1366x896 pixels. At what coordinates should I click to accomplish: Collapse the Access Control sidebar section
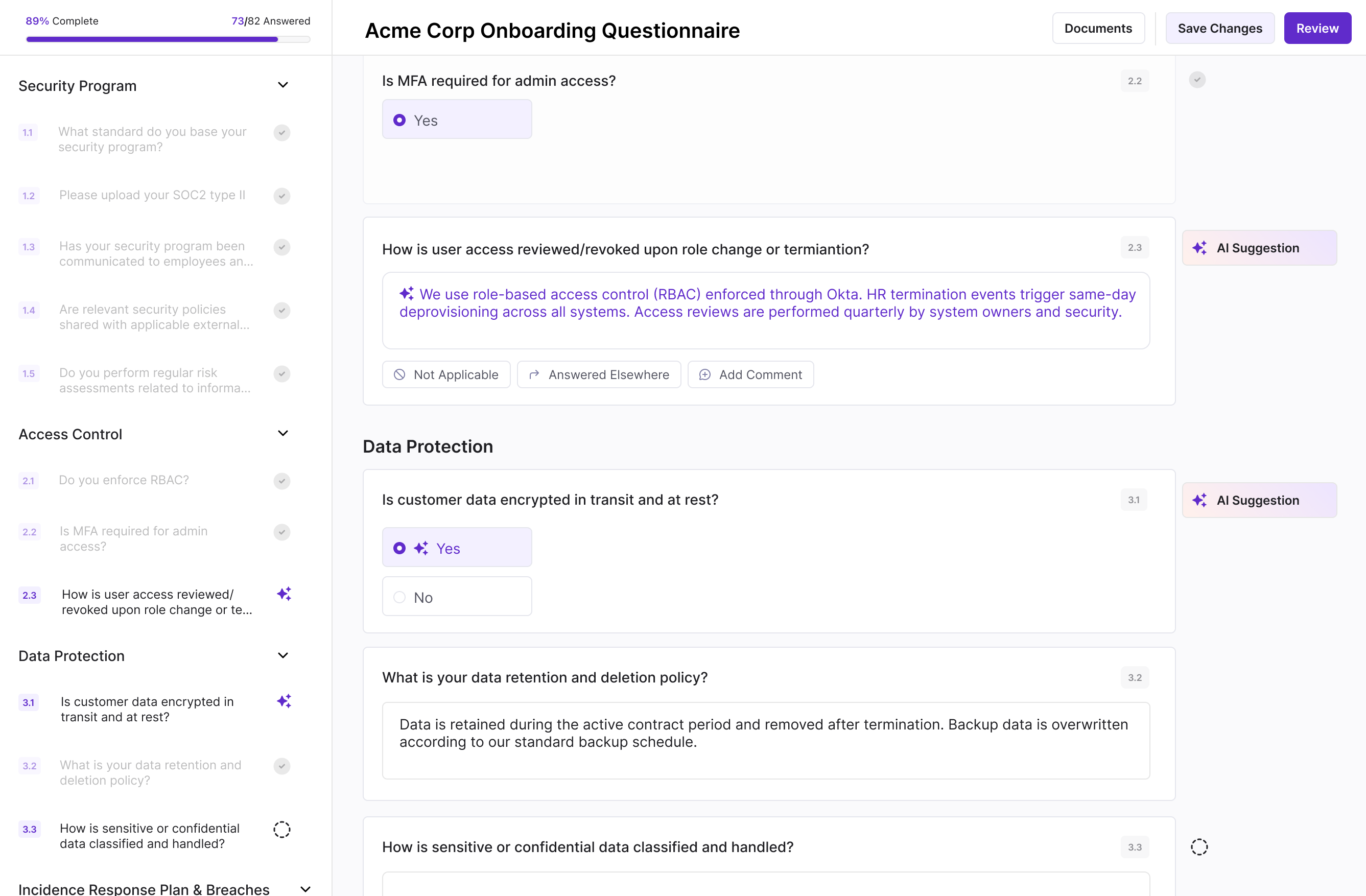(283, 433)
